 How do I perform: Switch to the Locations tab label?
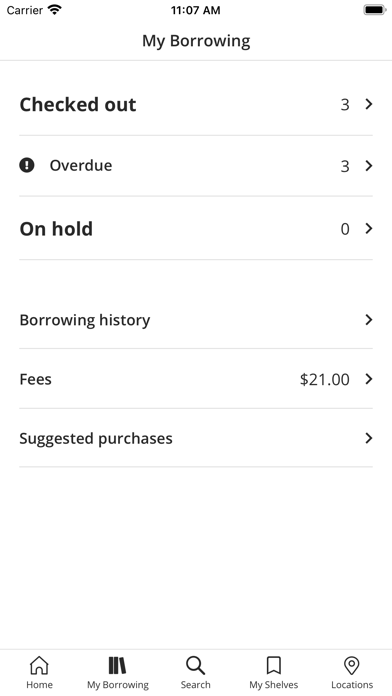point(352,685)
